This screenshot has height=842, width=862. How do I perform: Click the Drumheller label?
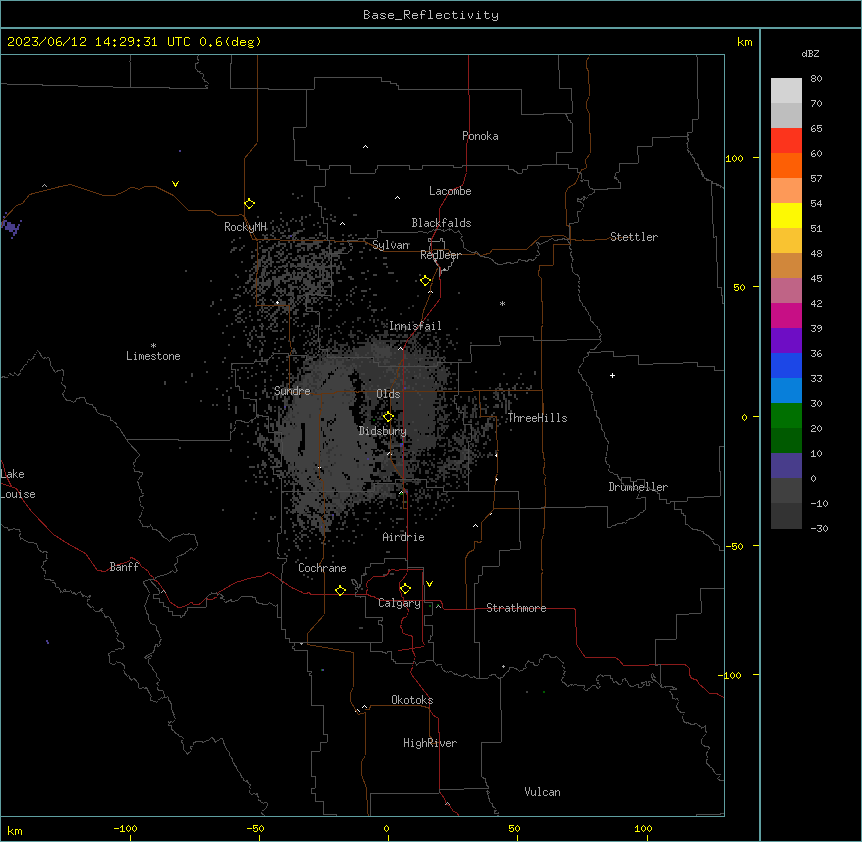638,487
